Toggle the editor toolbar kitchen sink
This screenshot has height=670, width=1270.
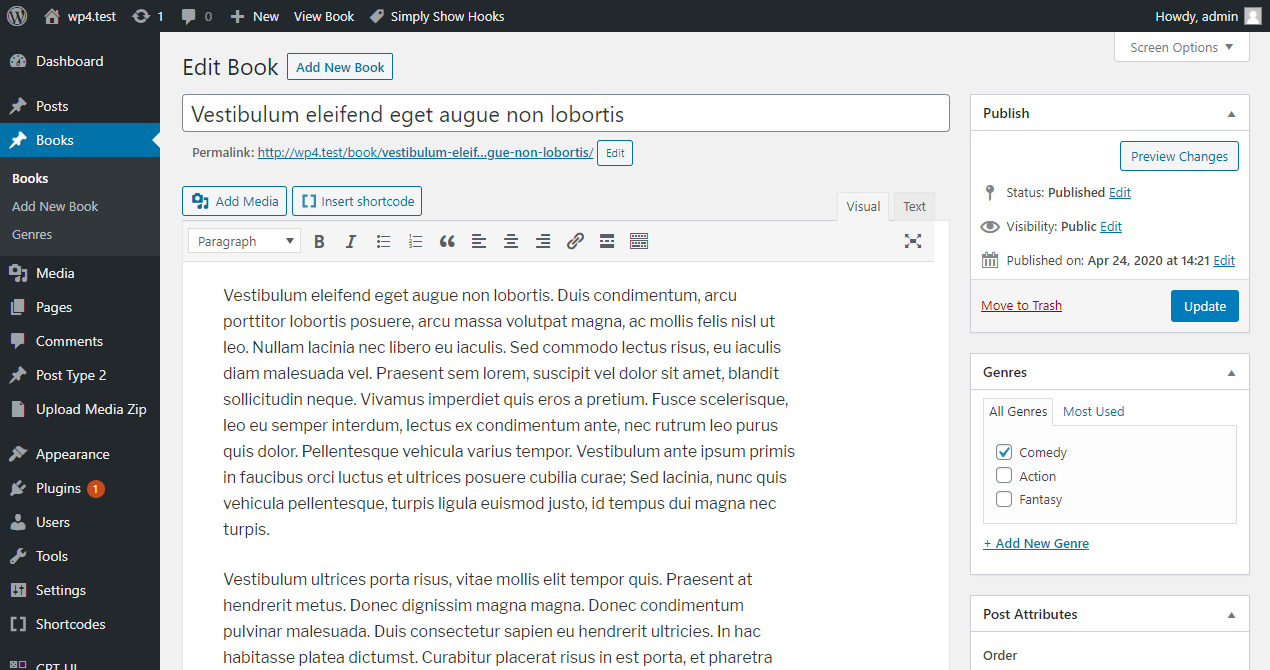click(639, 241)
